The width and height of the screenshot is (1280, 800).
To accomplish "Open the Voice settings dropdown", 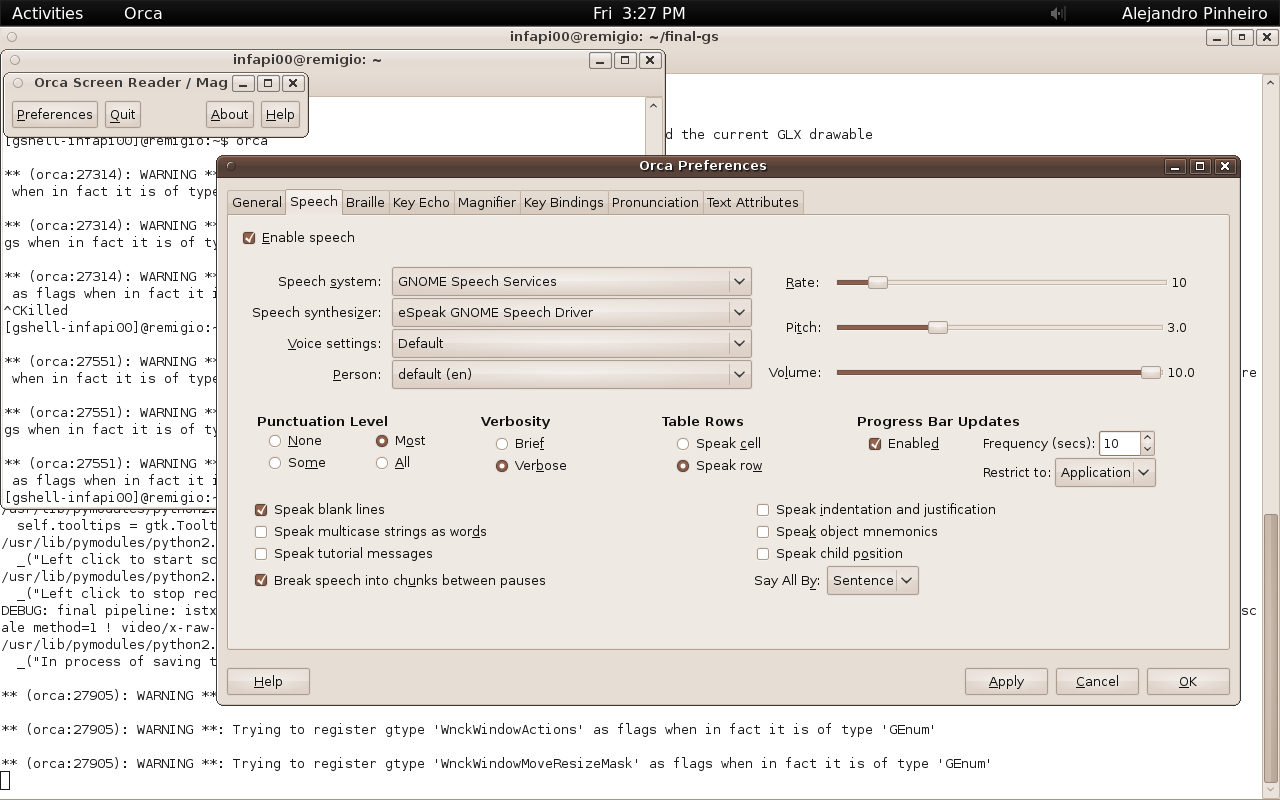I will coord(571,343).
